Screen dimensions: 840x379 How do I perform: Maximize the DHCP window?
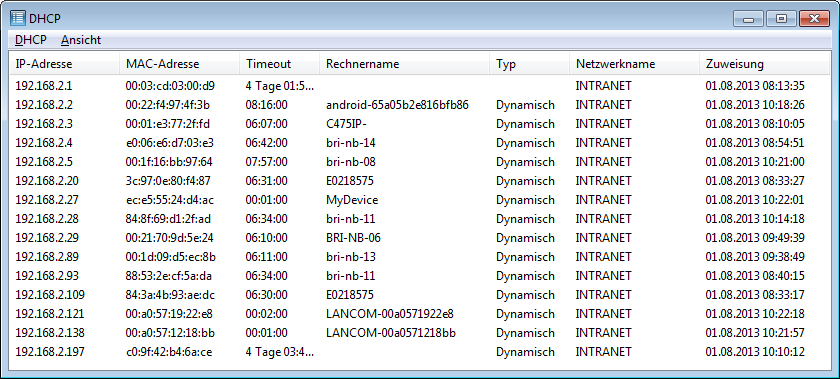pos(781,19)
